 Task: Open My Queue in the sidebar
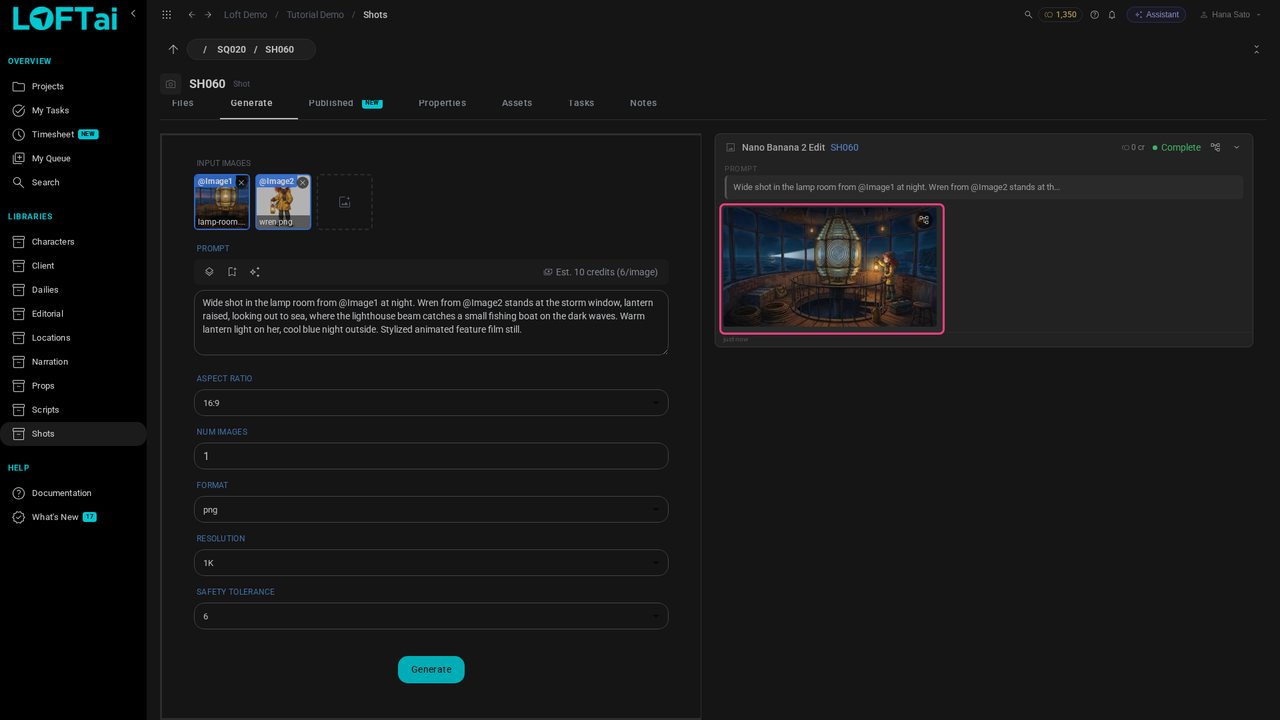tap(51, 159)
